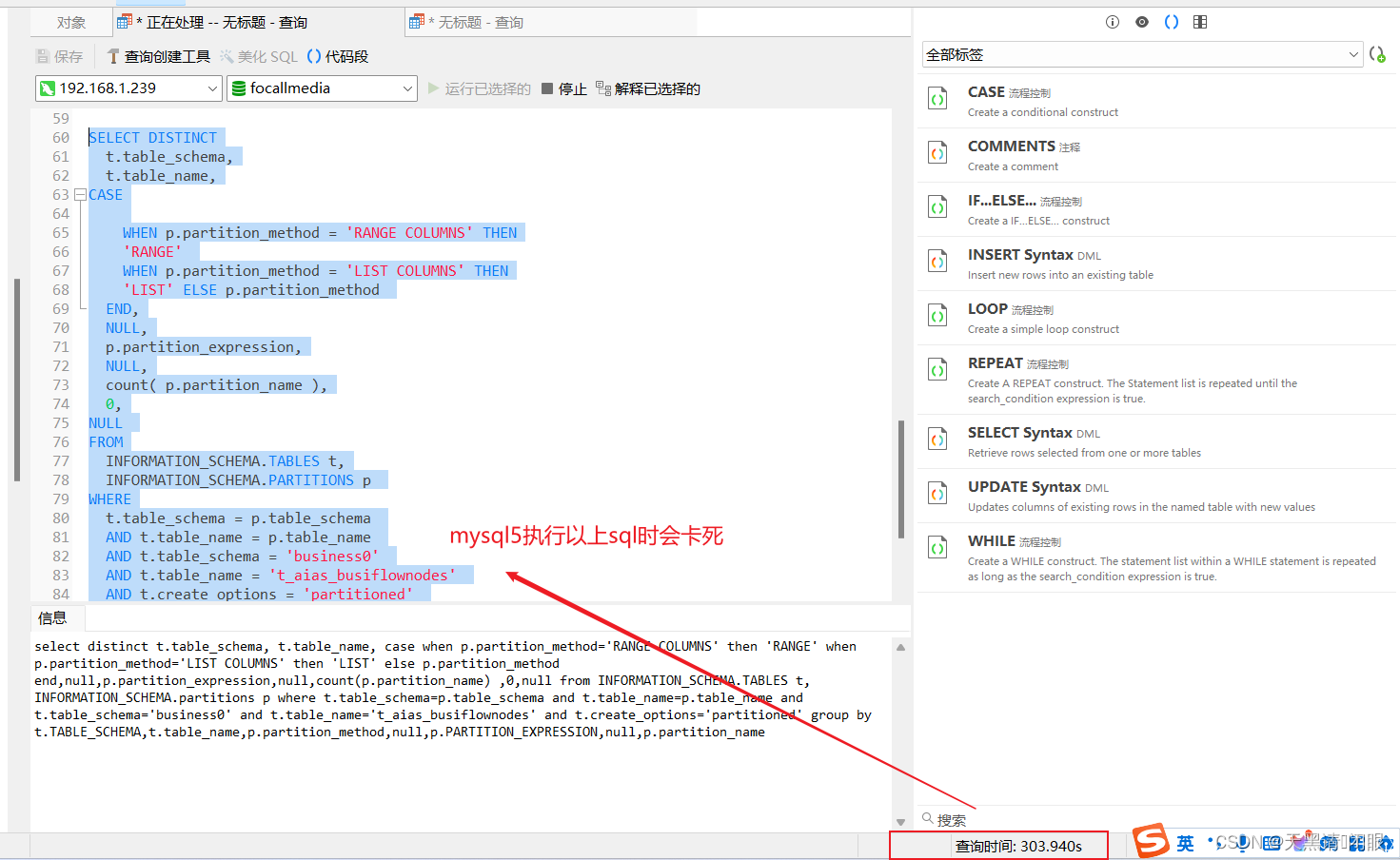Click the IF...ELSE snippet icon
The image size is (1400, 860).
point(937,206)
